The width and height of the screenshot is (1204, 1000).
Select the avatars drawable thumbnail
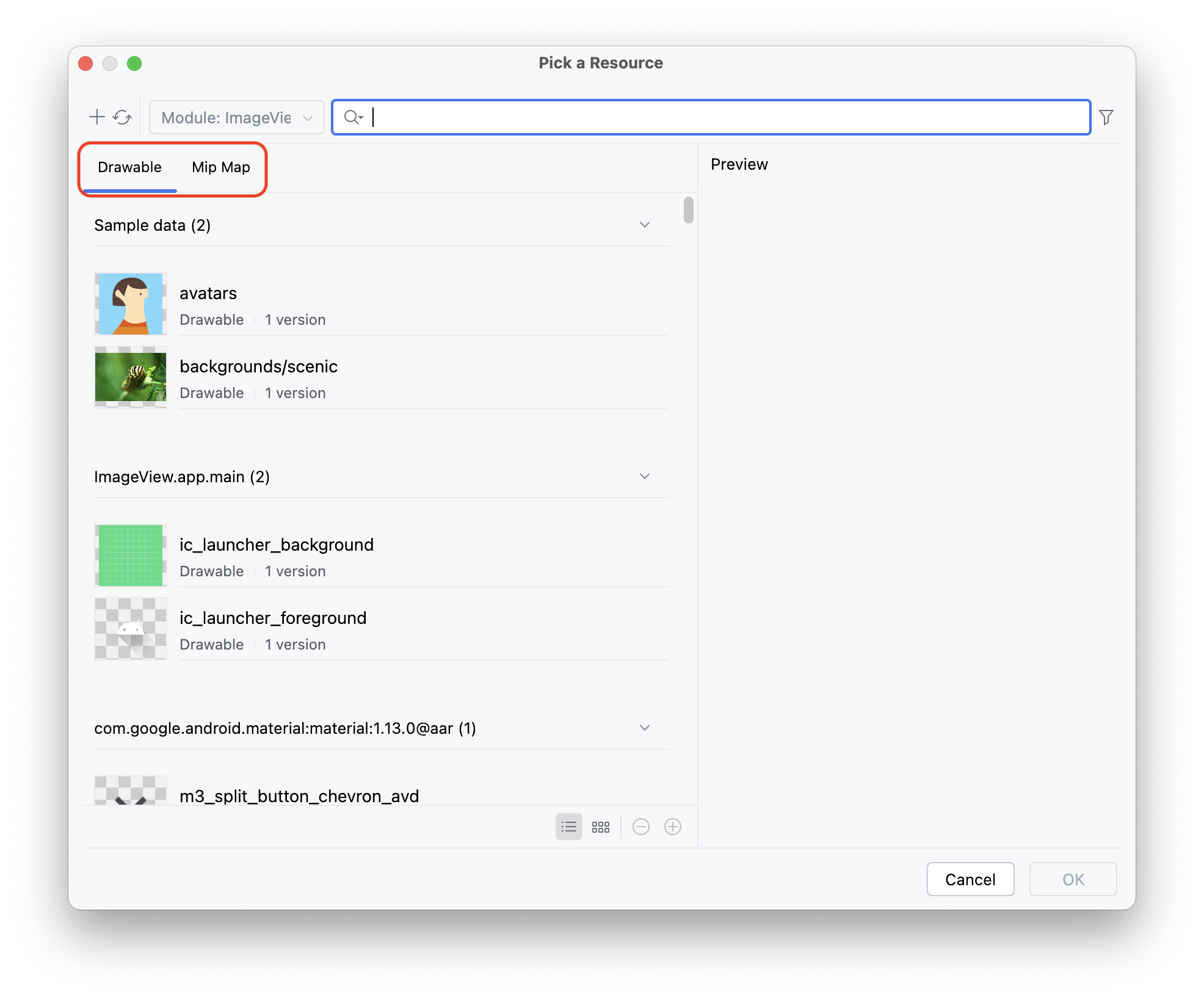(x=131, y=304)
